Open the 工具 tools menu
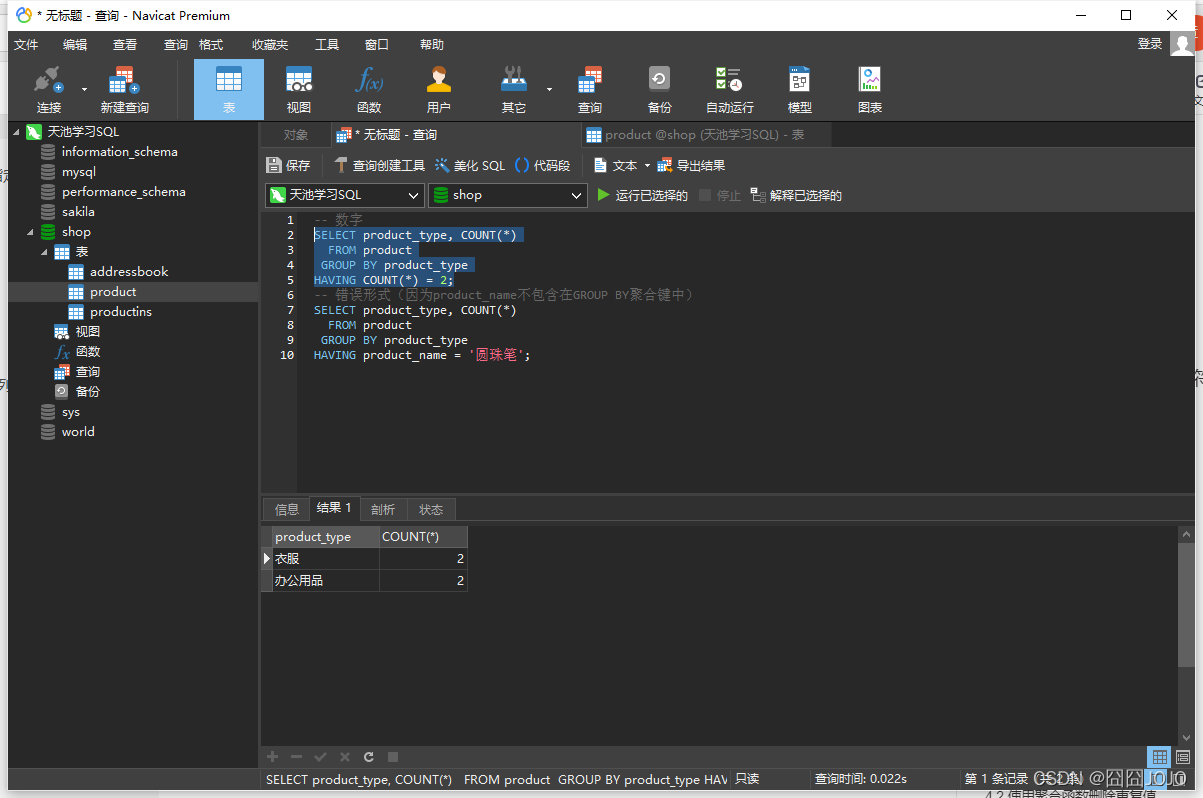The image size is (1203, 798). (327, 45)
